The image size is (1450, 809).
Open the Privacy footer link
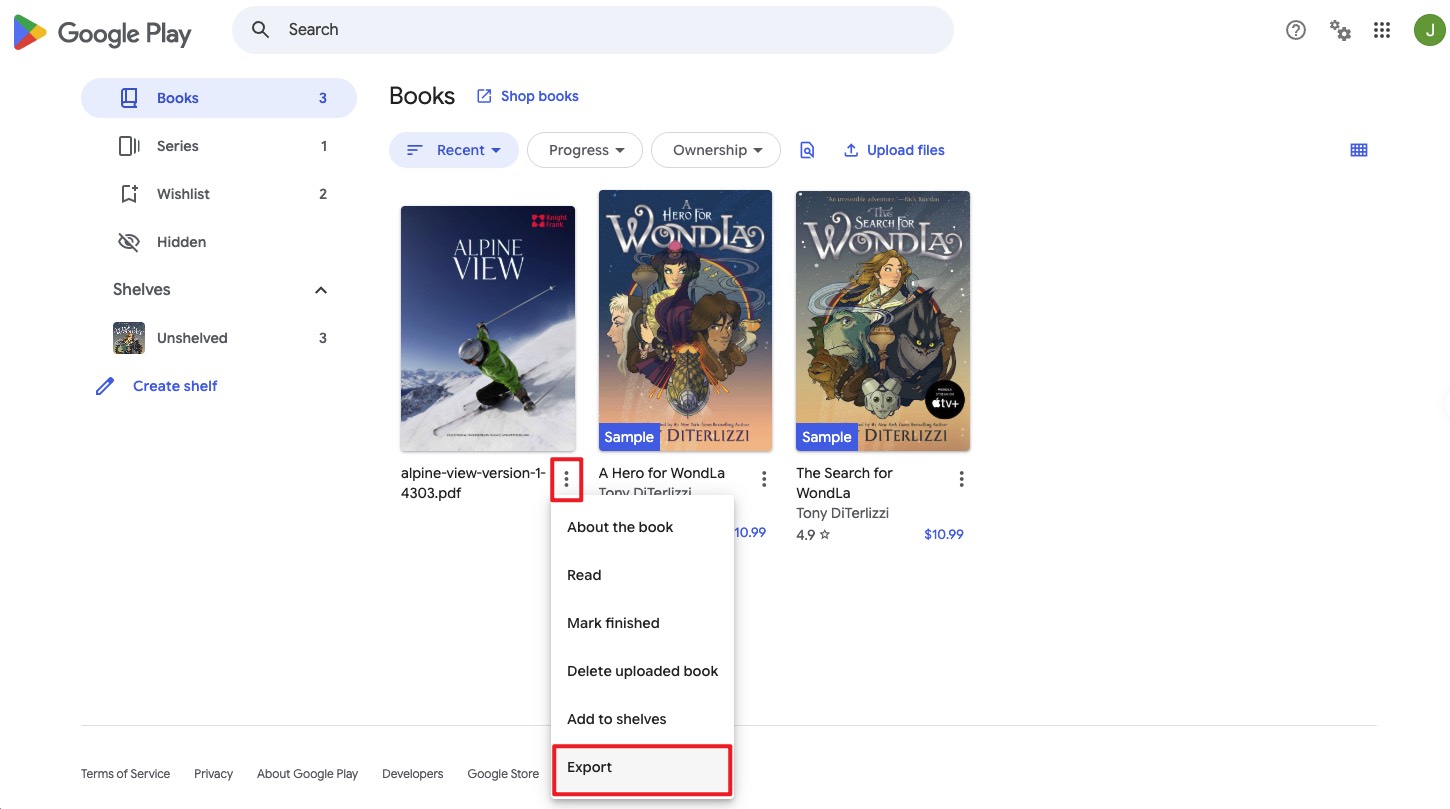213,774
